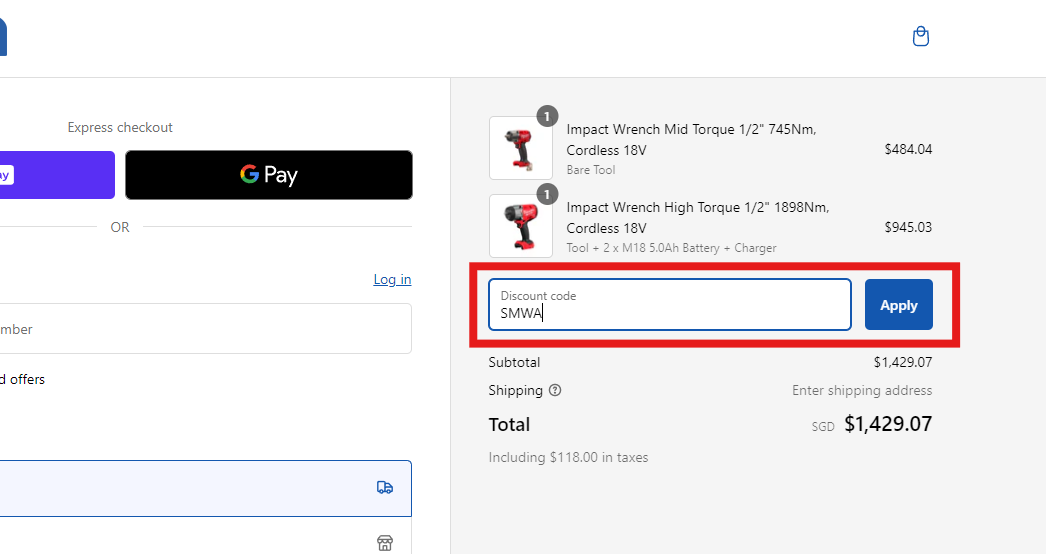
Task: Click Impact Wrench Mid Torque 745Nm title
Action: (x=691, y=140)
